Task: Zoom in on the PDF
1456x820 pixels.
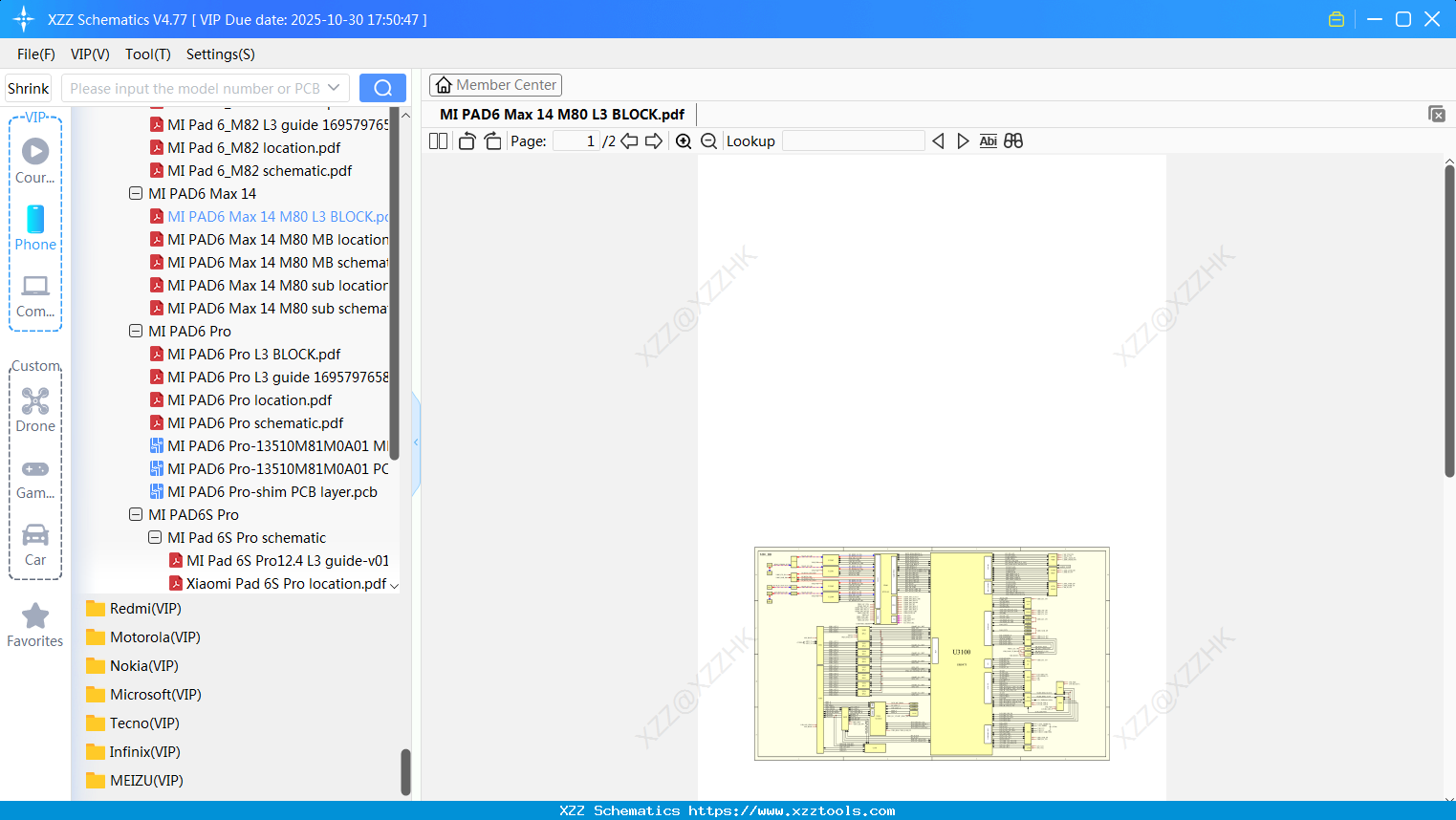Action: point(684,141)
